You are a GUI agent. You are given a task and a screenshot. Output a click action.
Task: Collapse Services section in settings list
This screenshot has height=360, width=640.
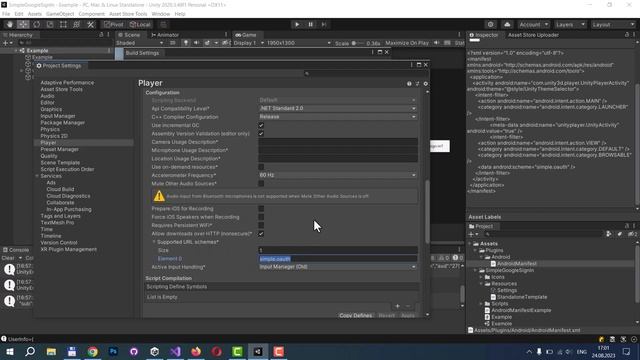click(37, 176)
